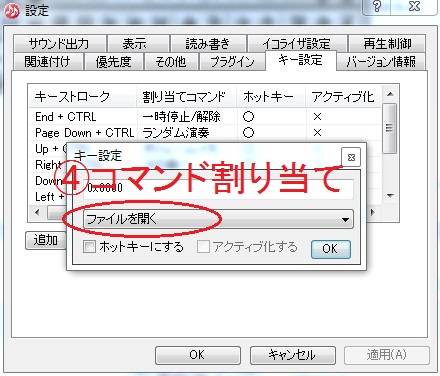Click the ランダム演奏 command cell

(x=176, y=133)
